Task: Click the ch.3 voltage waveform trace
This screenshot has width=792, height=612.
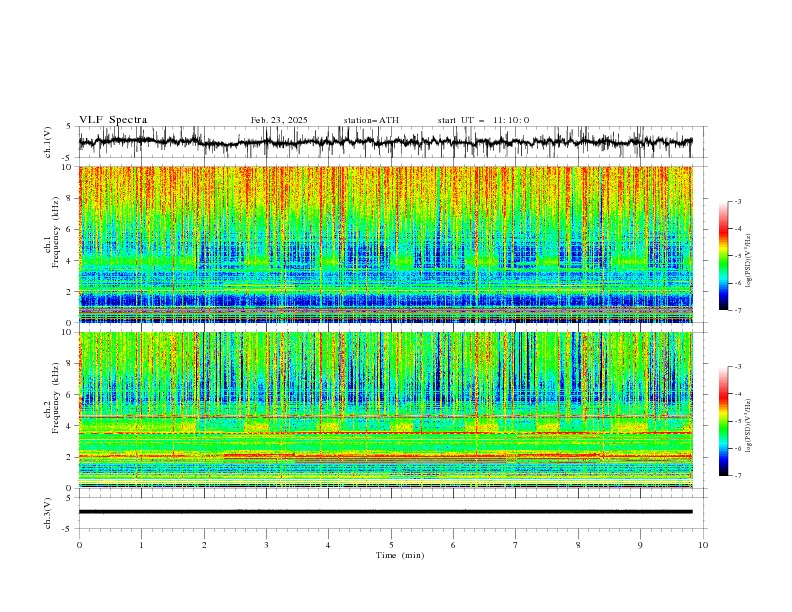Action: tap(385, 512)
